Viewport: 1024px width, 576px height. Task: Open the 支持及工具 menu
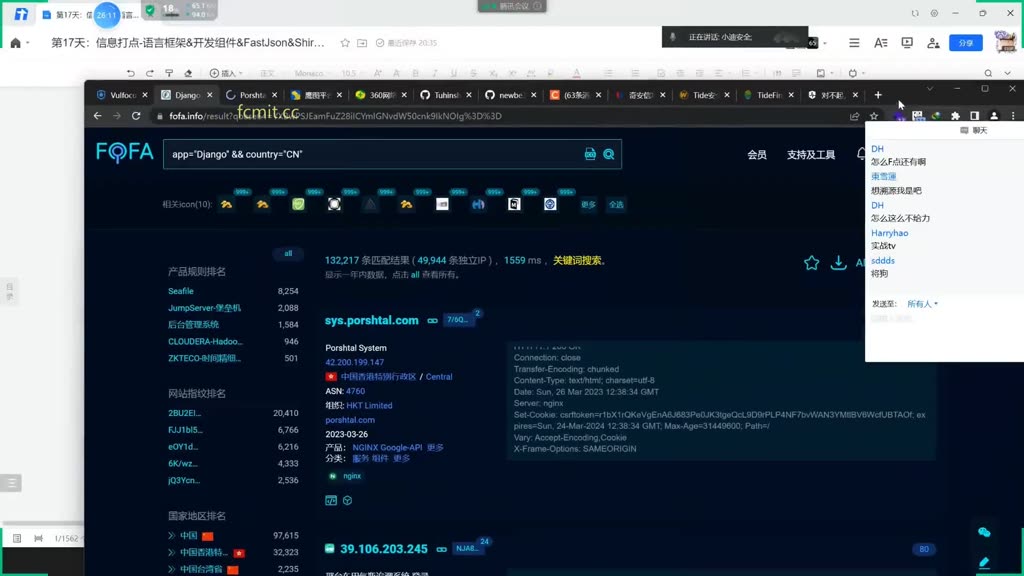click(x=810, y=155)
